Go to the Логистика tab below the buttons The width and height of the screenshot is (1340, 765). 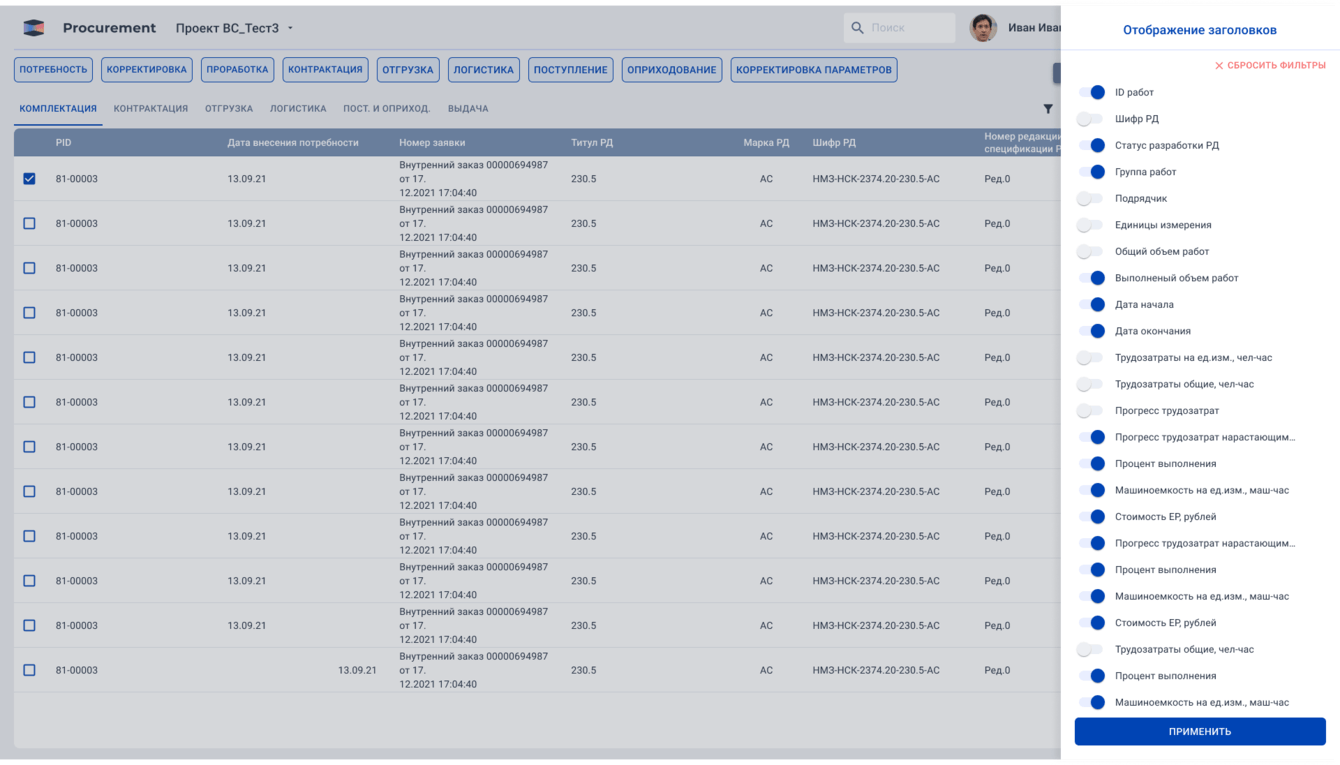(x=298, y=109)
